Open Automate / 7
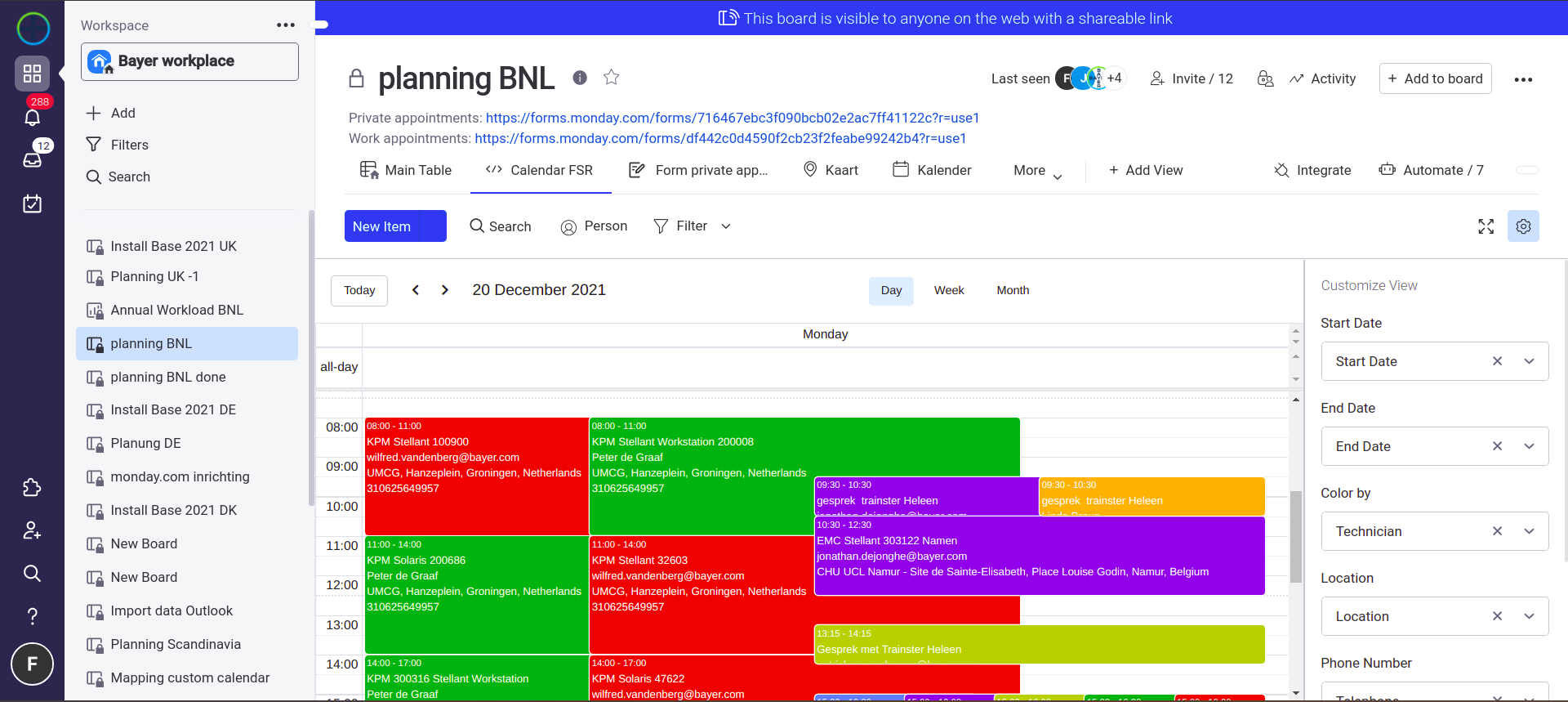Viewport: 1568px width, 702px height. click(1431, 170)
